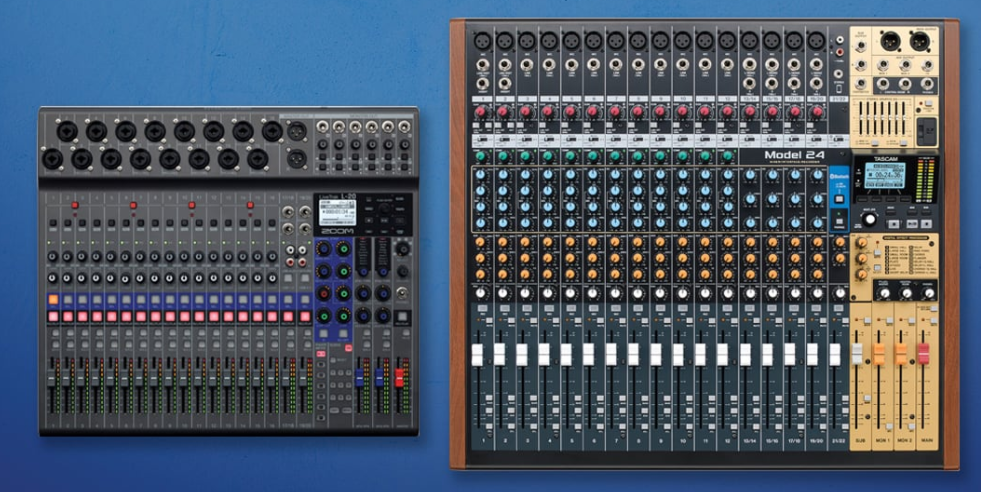Toggle the Zoom 17/18 channel red mute button

coord(290,316)
